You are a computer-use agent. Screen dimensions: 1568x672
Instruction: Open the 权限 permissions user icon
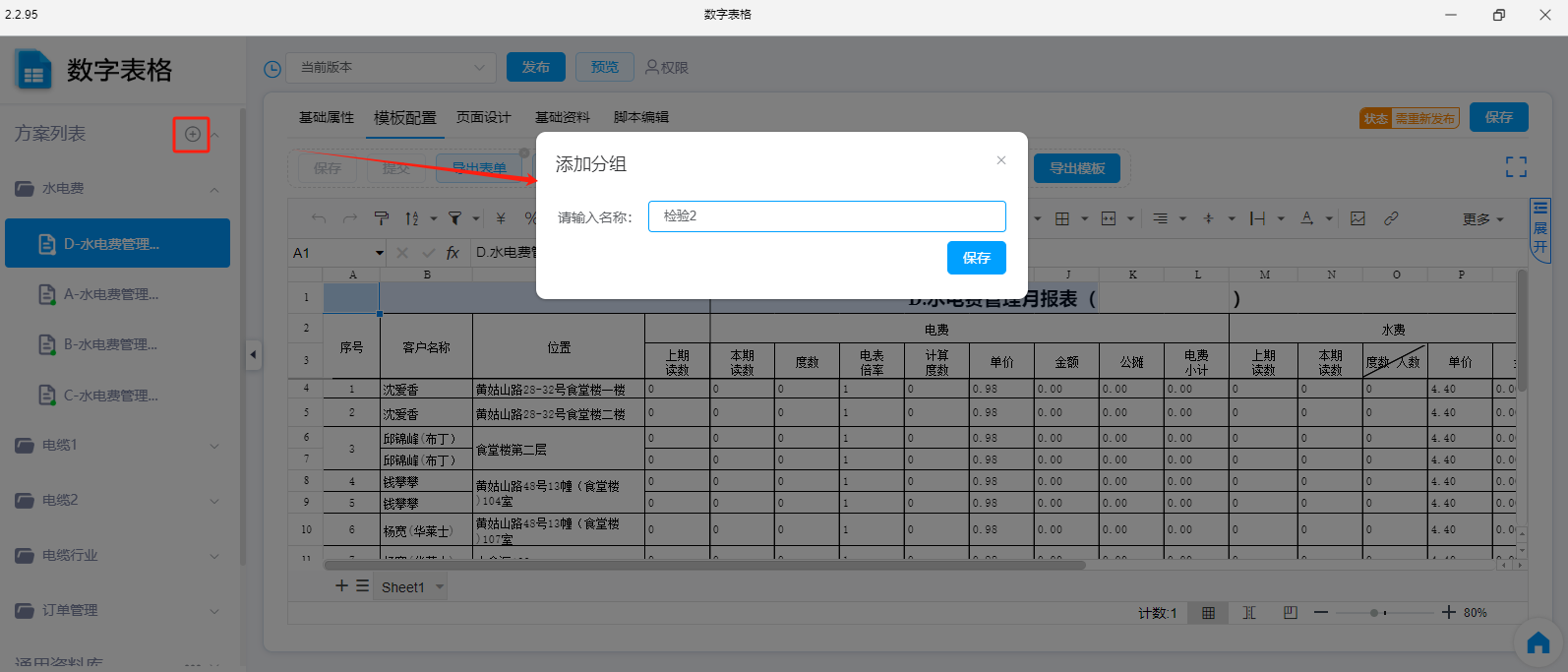click(651, 67)
